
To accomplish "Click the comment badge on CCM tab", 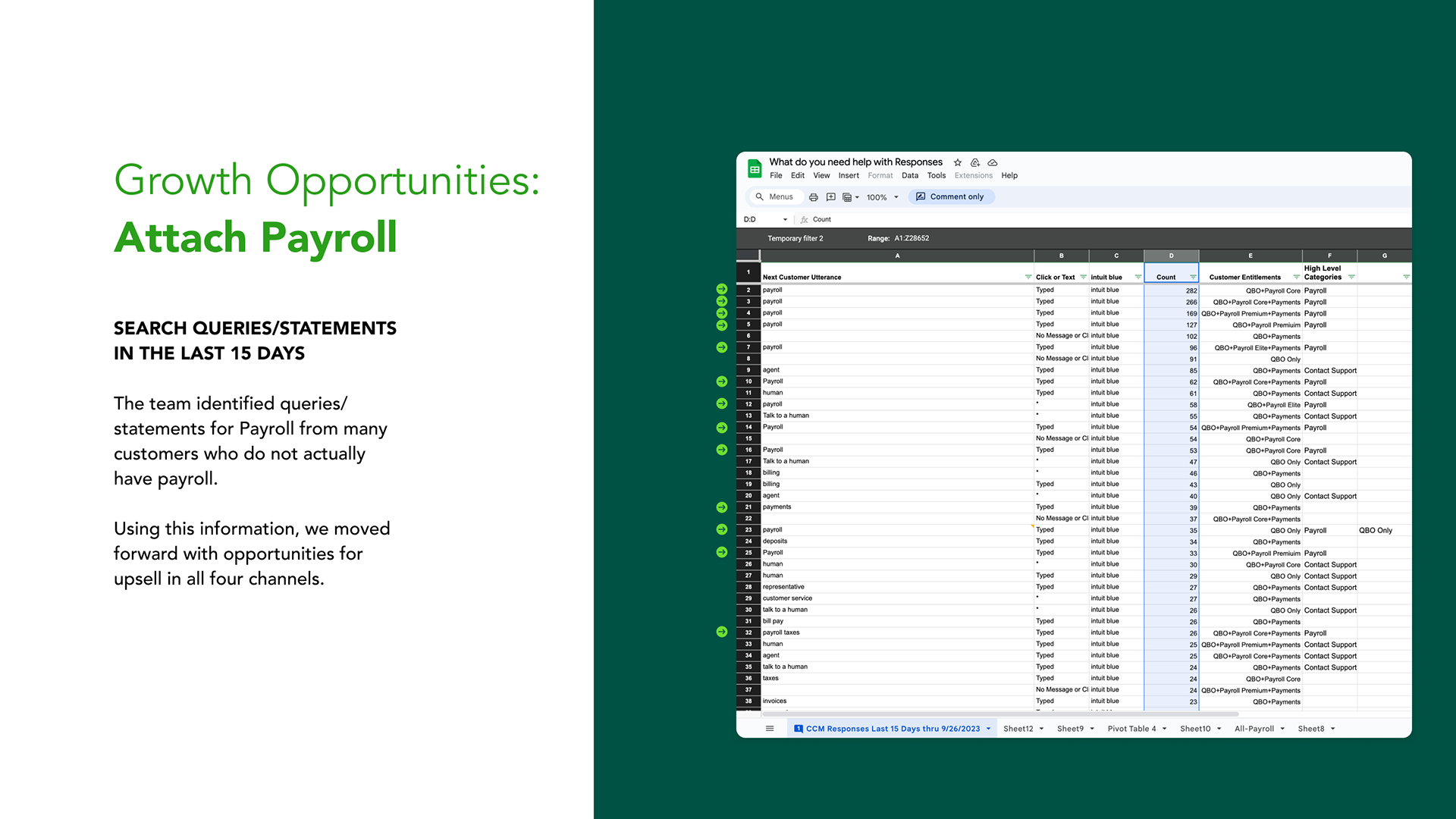I will (798, 729).
